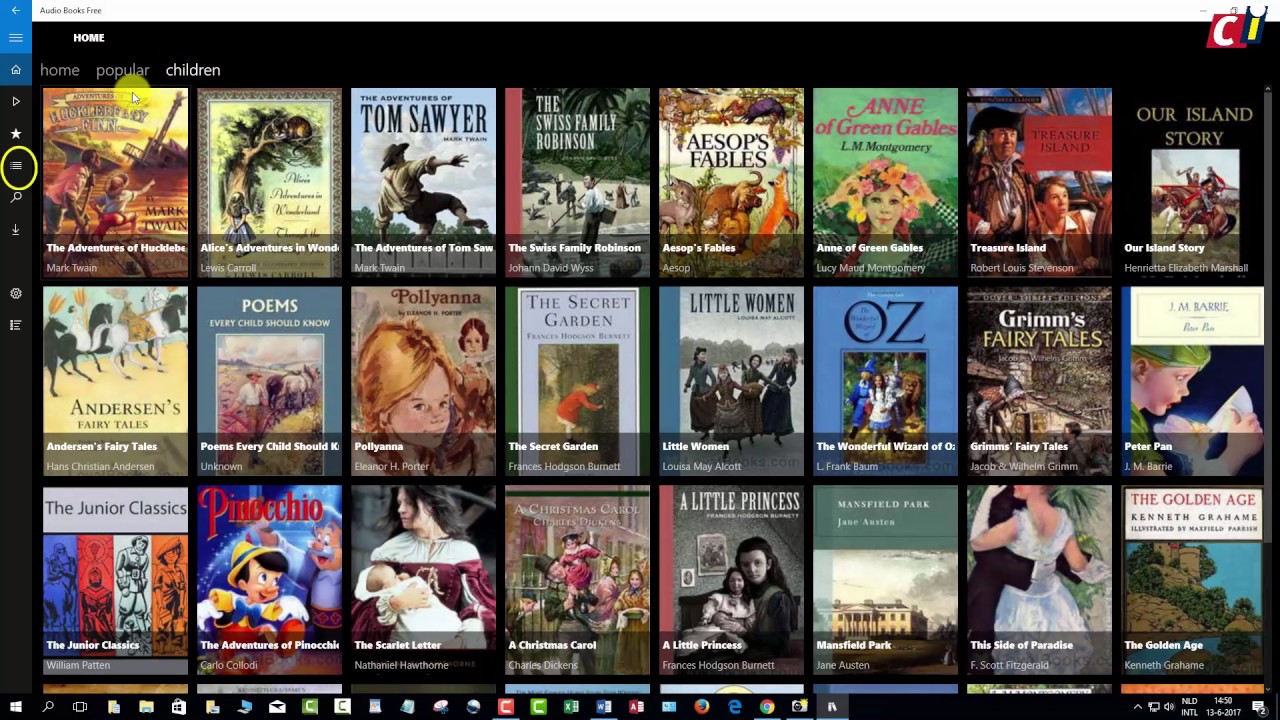
Task: Open The Junior Classics audiobook
Action: coord(115,580)
